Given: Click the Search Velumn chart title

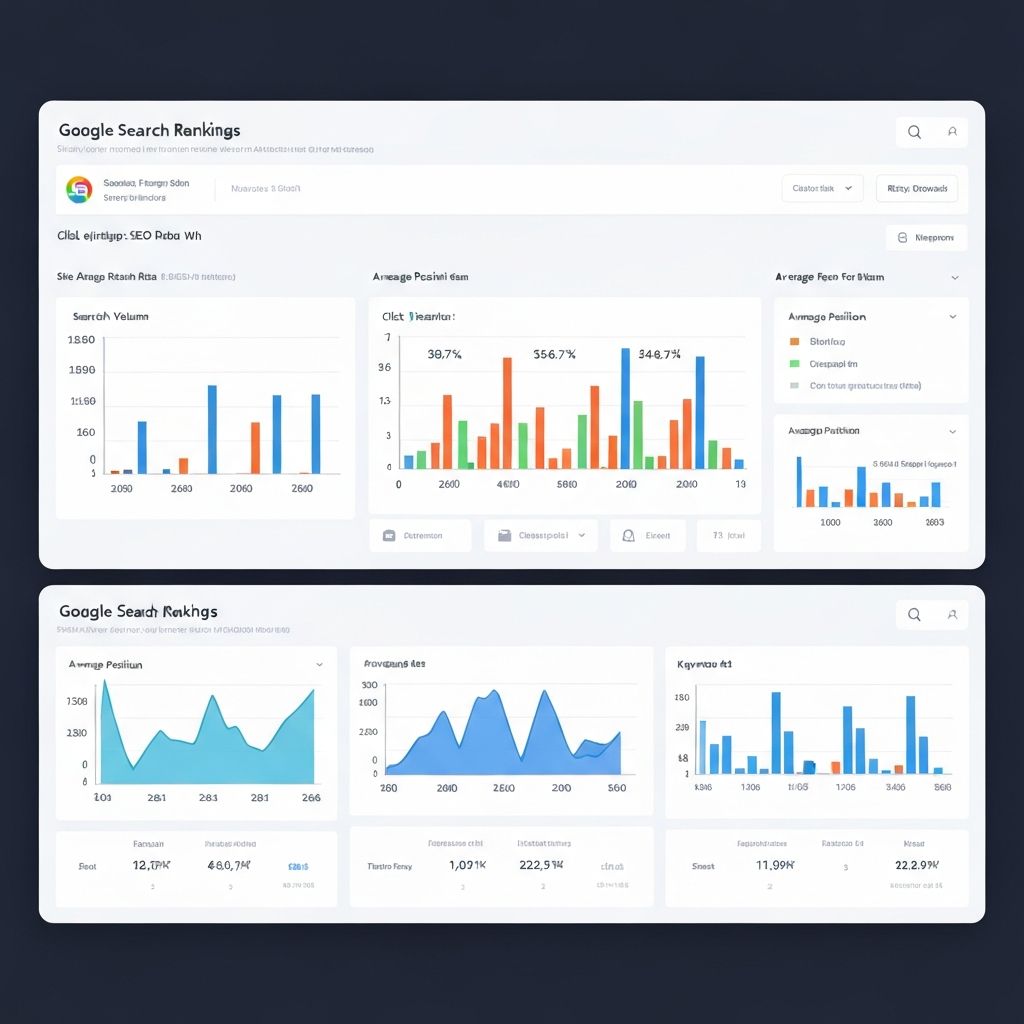Looking at the screenshot, I should click(x=110, y=317).
